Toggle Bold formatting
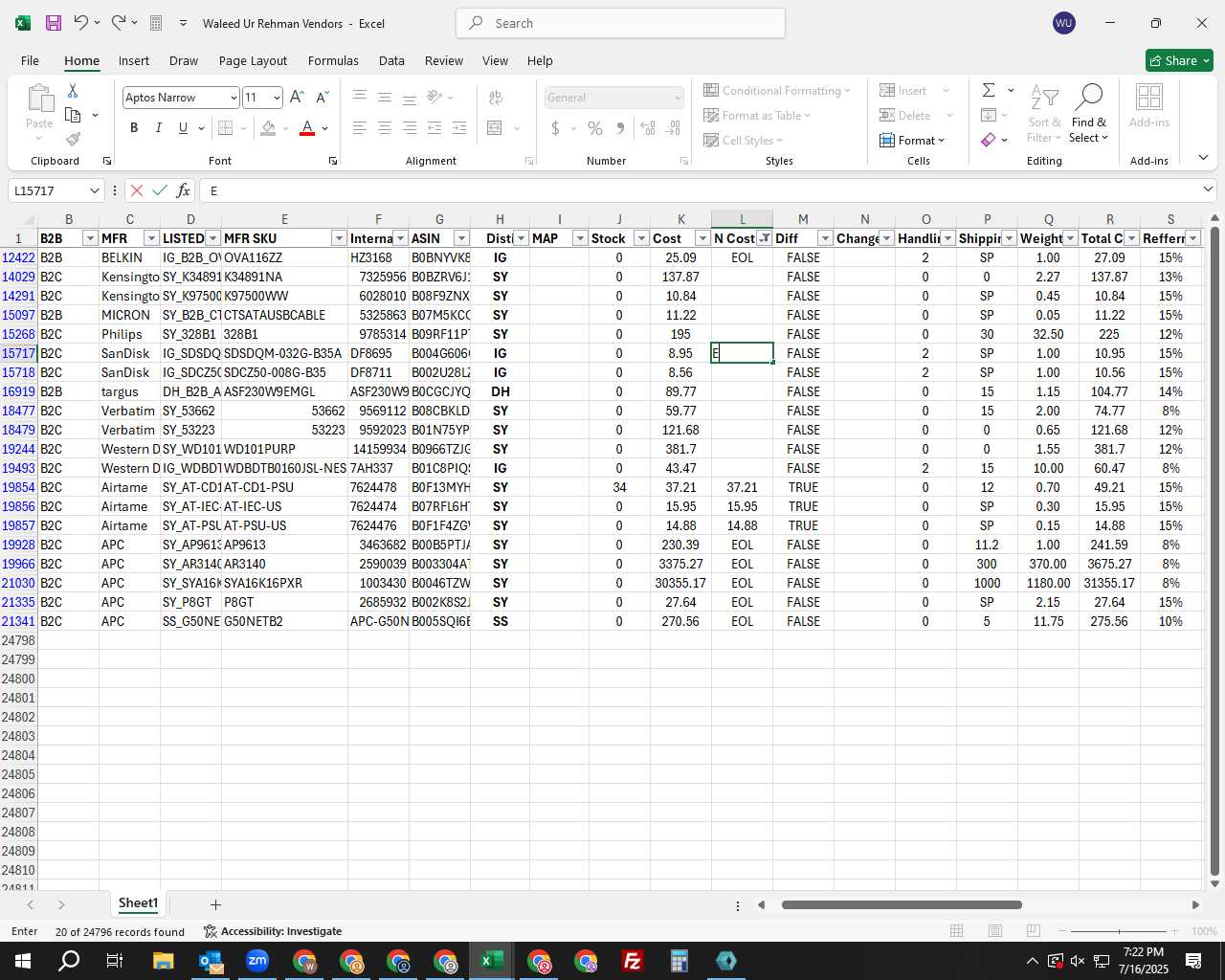1225x980 pixels. (134, 127)
